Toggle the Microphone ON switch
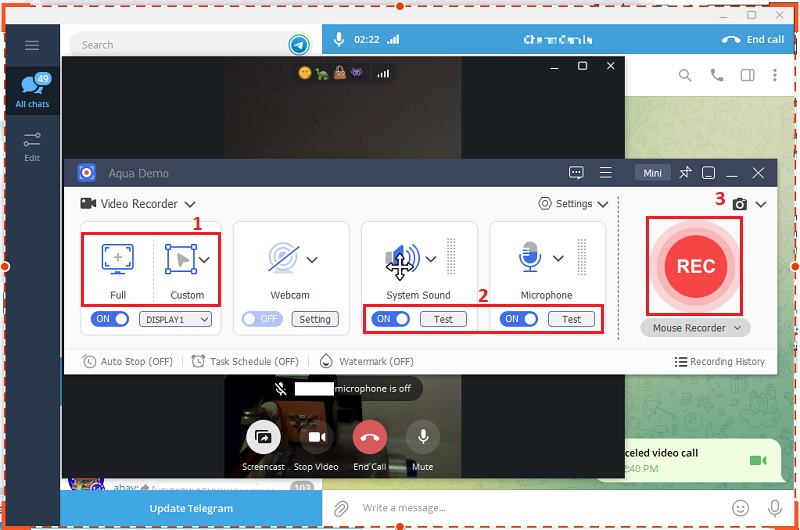Viewport: 800px width, 530px height. click(518, 319)
